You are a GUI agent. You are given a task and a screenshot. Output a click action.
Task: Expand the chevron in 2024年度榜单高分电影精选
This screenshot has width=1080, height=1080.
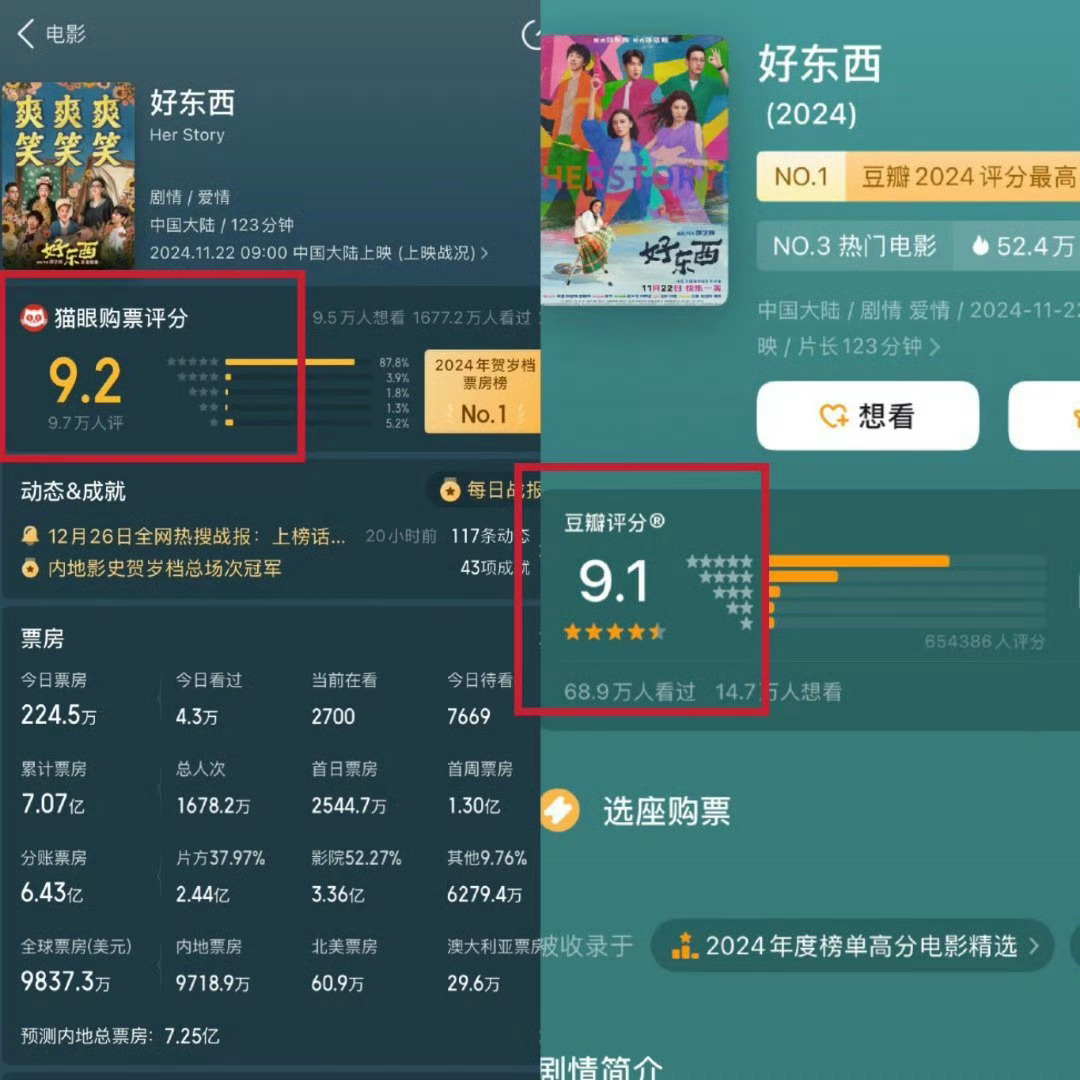1033,946
